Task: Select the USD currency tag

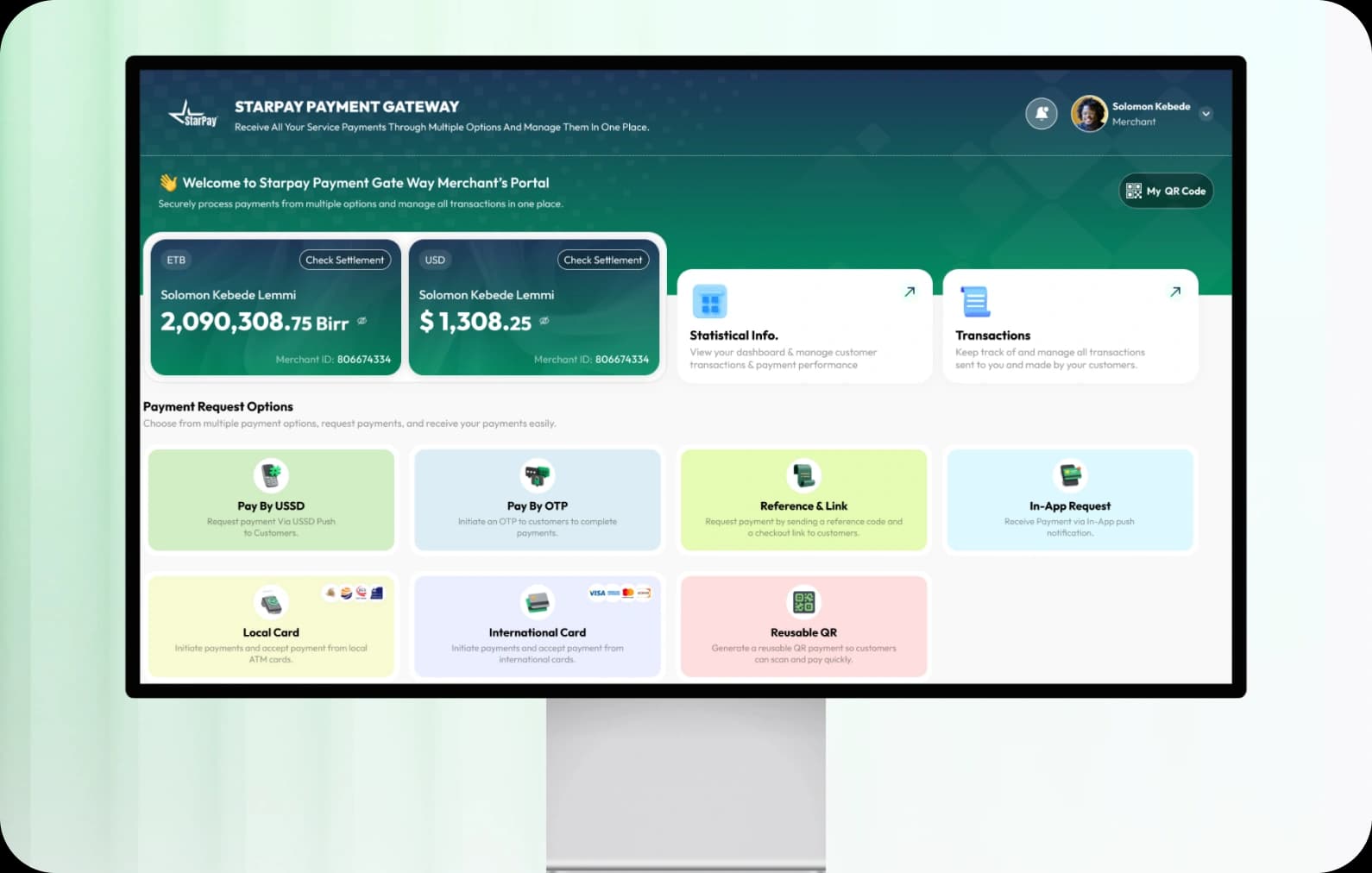Action: coord(435,260)
